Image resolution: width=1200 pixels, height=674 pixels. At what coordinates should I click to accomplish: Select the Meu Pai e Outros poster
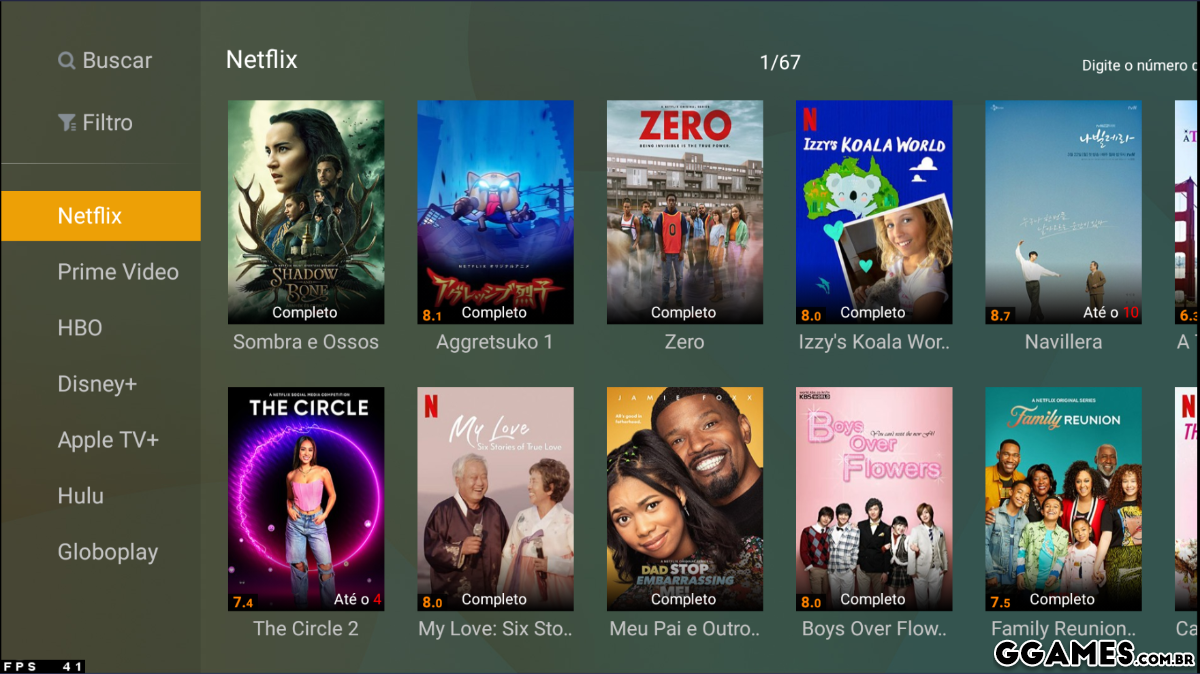click(685, 499)
